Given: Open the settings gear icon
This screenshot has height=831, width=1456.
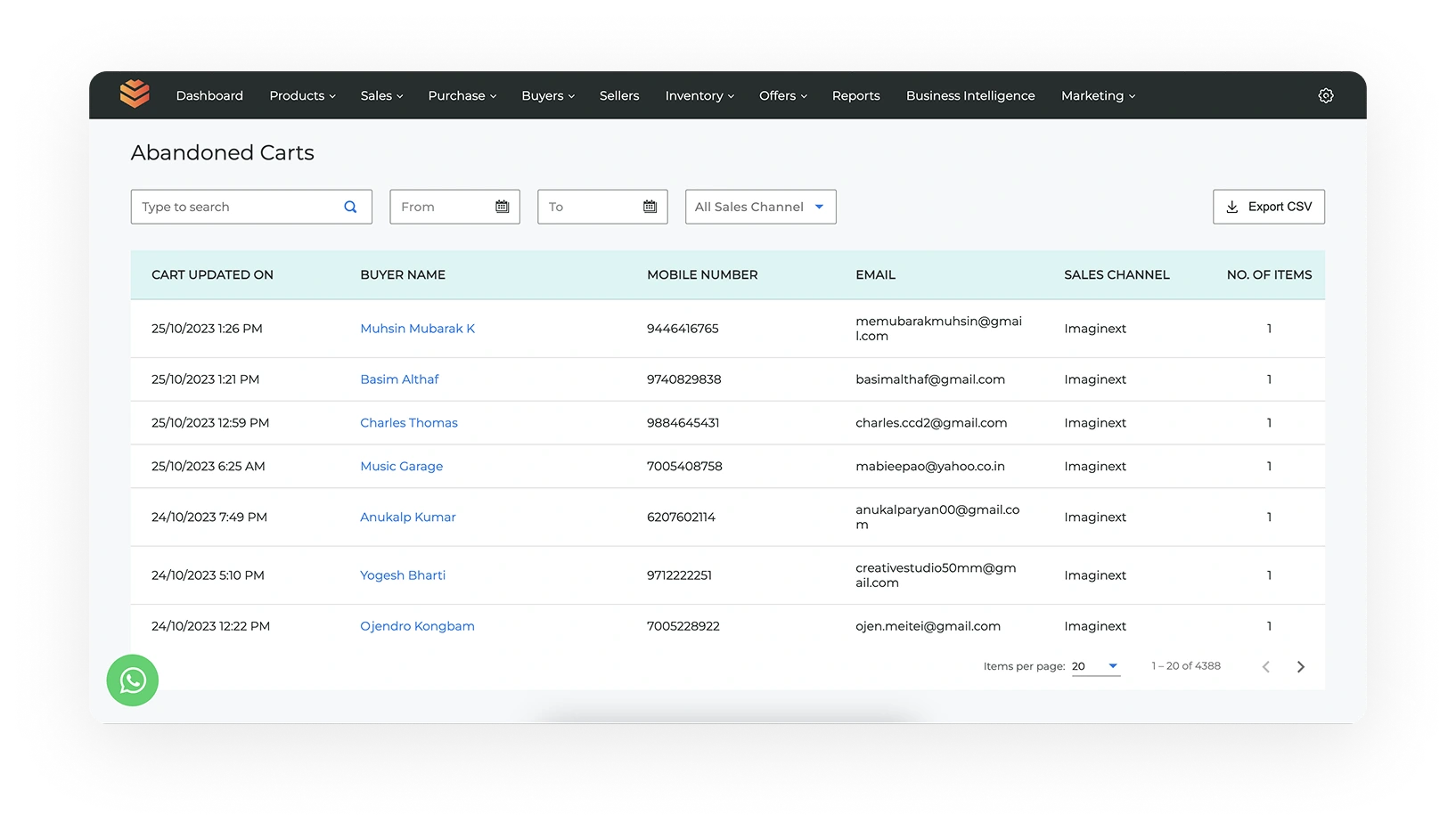Looking at the screenshot, I should pos(1326,95).
